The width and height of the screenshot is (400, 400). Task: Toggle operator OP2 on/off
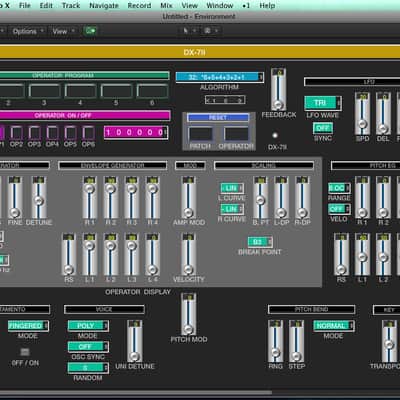(16, 133)
